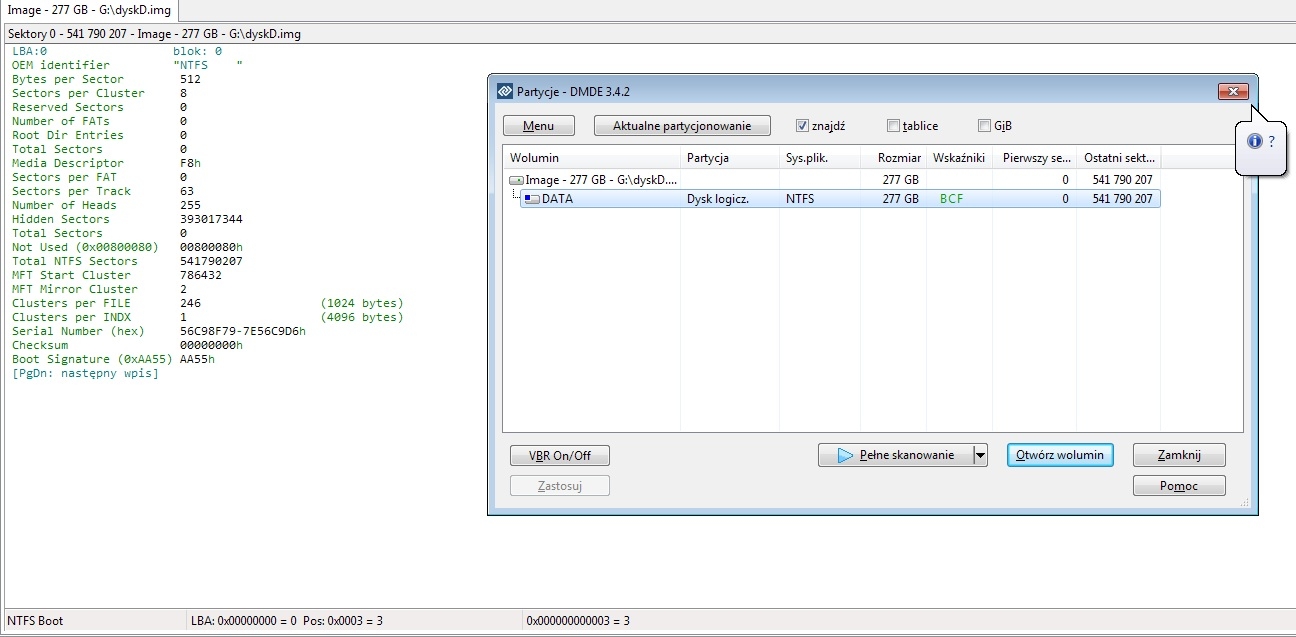Enable the tablice checkbox
The height and width of the screenshot is (637, 1296).
893,126
